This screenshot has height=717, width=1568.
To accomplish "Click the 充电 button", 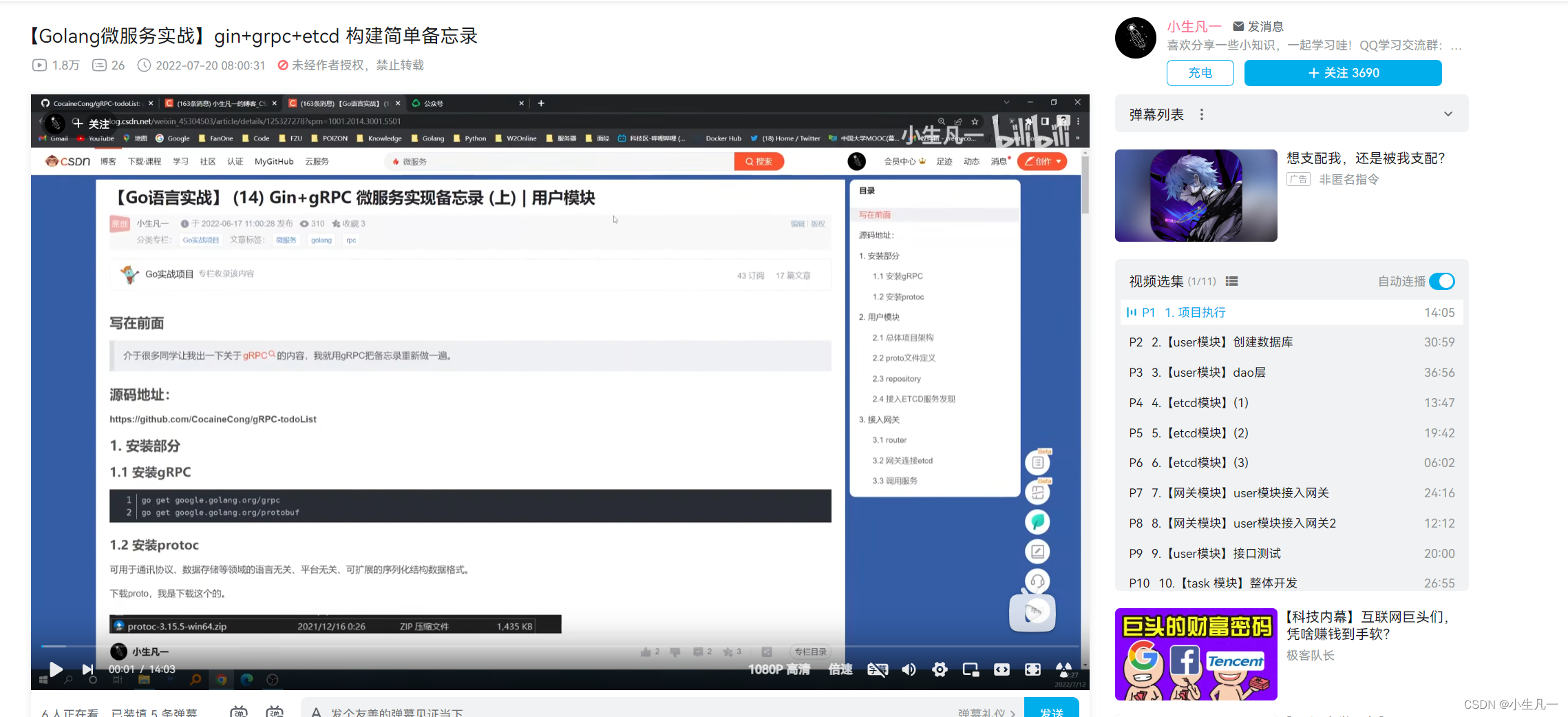I will click(1200, 73).
